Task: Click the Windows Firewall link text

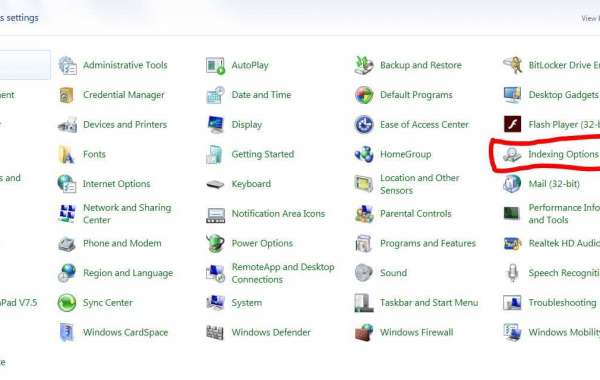Action: [x=416, y=332]
